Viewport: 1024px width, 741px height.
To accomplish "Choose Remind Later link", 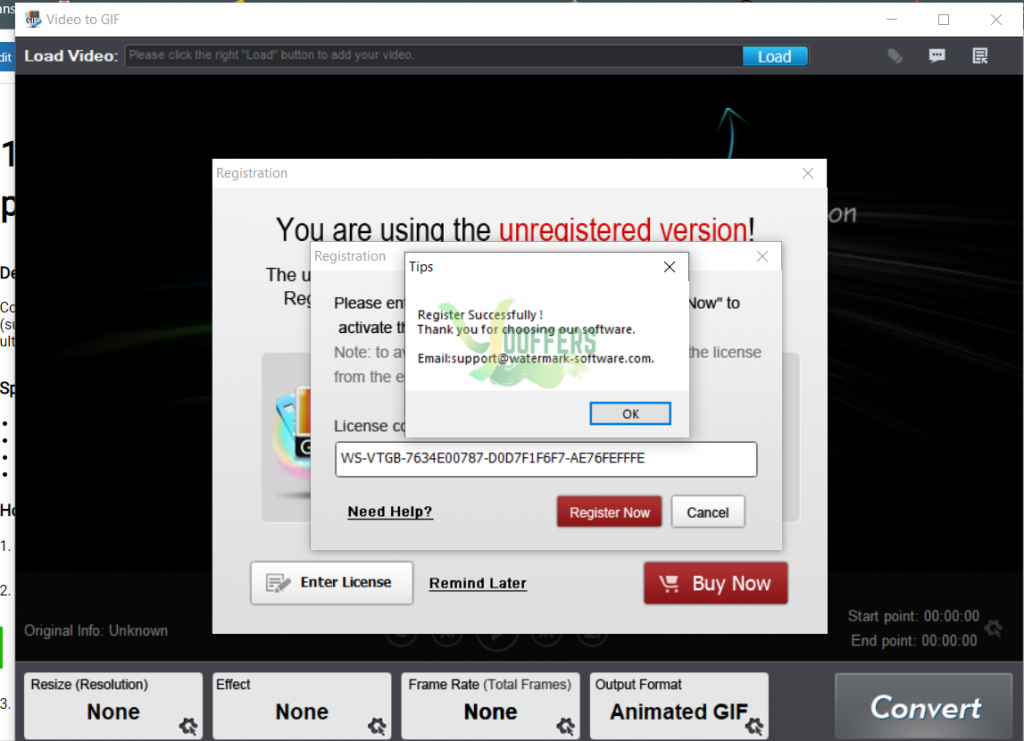I will click(x=477, y=583).
